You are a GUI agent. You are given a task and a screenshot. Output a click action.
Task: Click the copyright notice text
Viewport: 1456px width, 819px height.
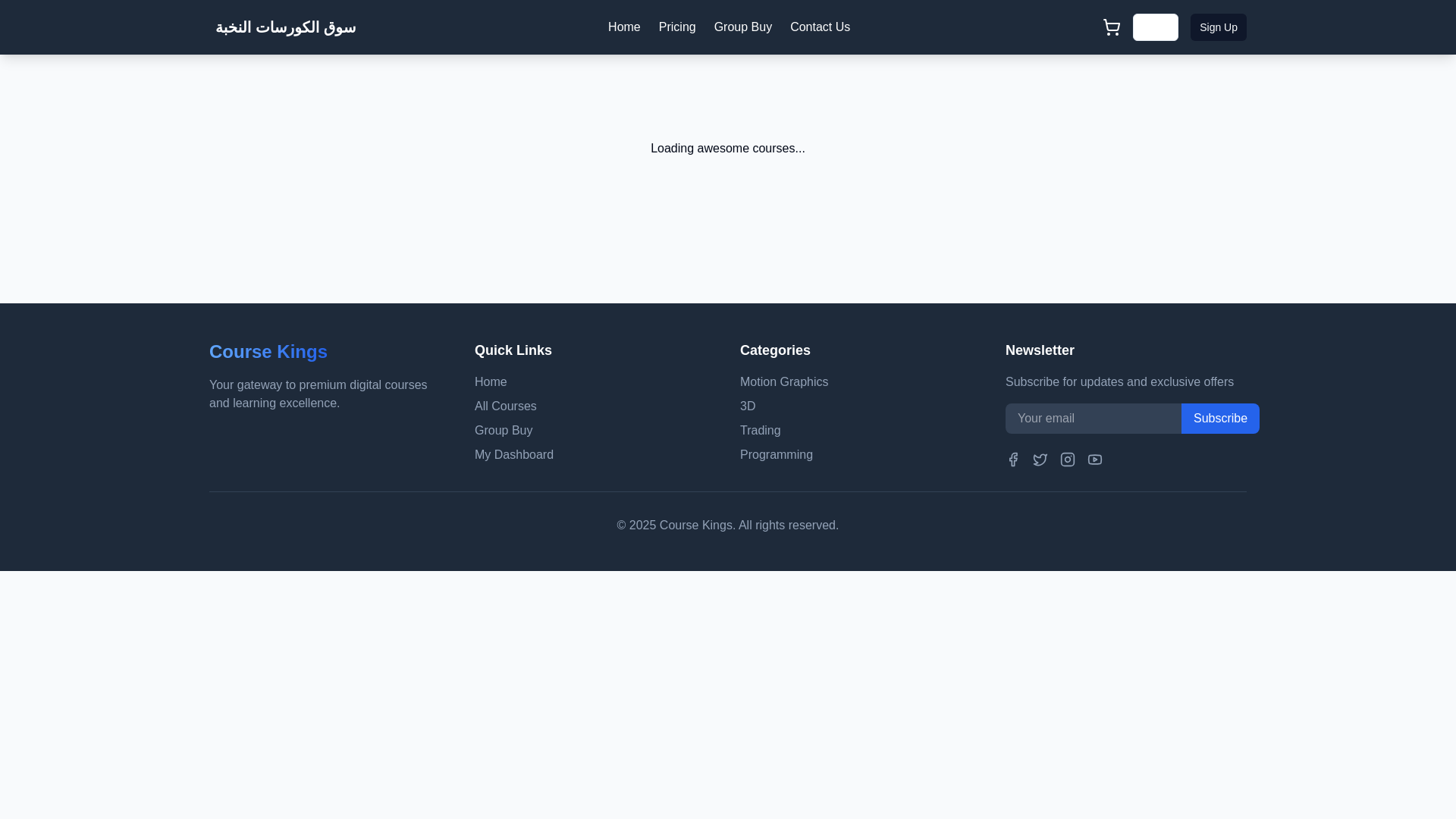point(728,526)
